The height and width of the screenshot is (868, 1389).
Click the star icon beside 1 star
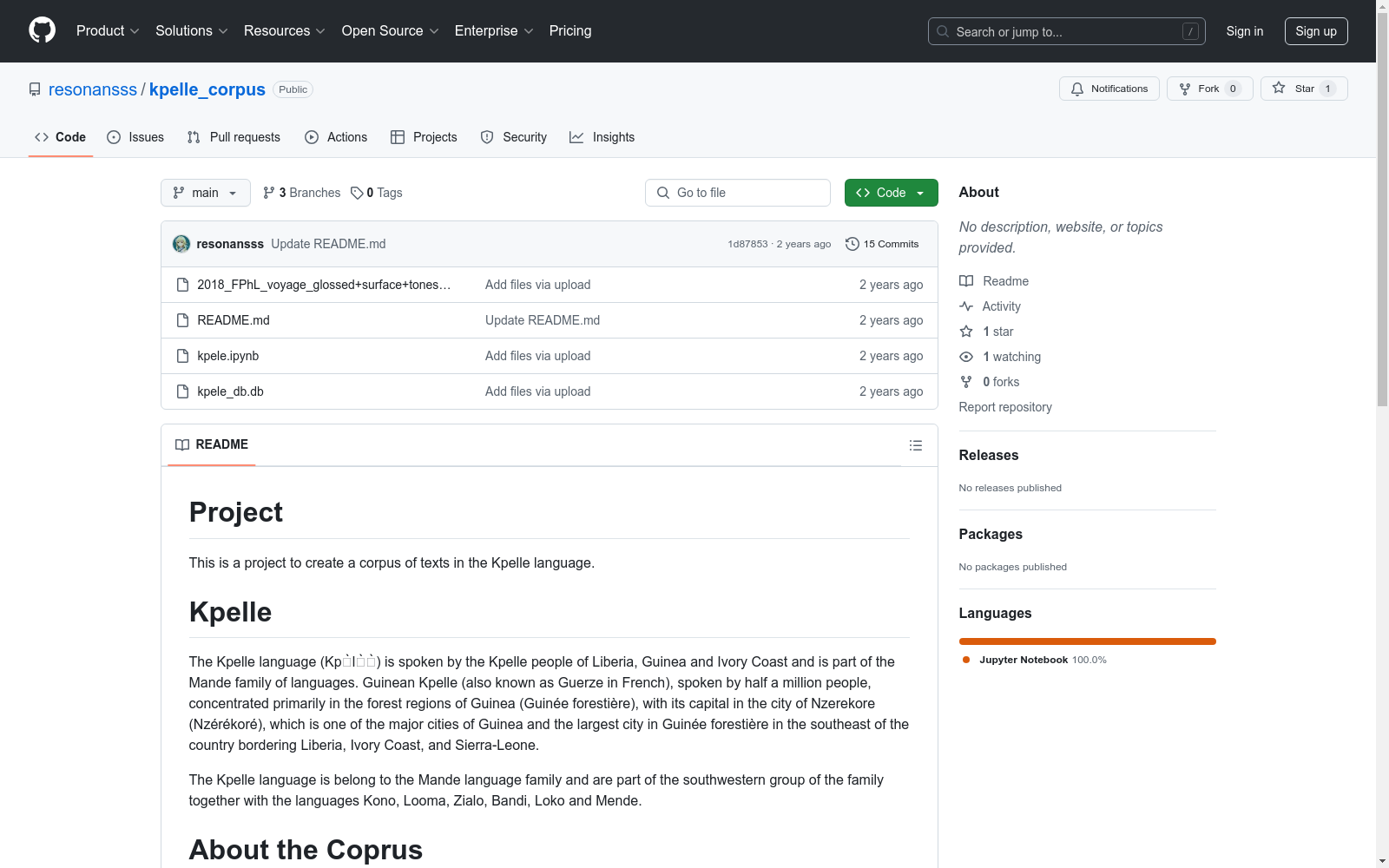coord(966,332)
